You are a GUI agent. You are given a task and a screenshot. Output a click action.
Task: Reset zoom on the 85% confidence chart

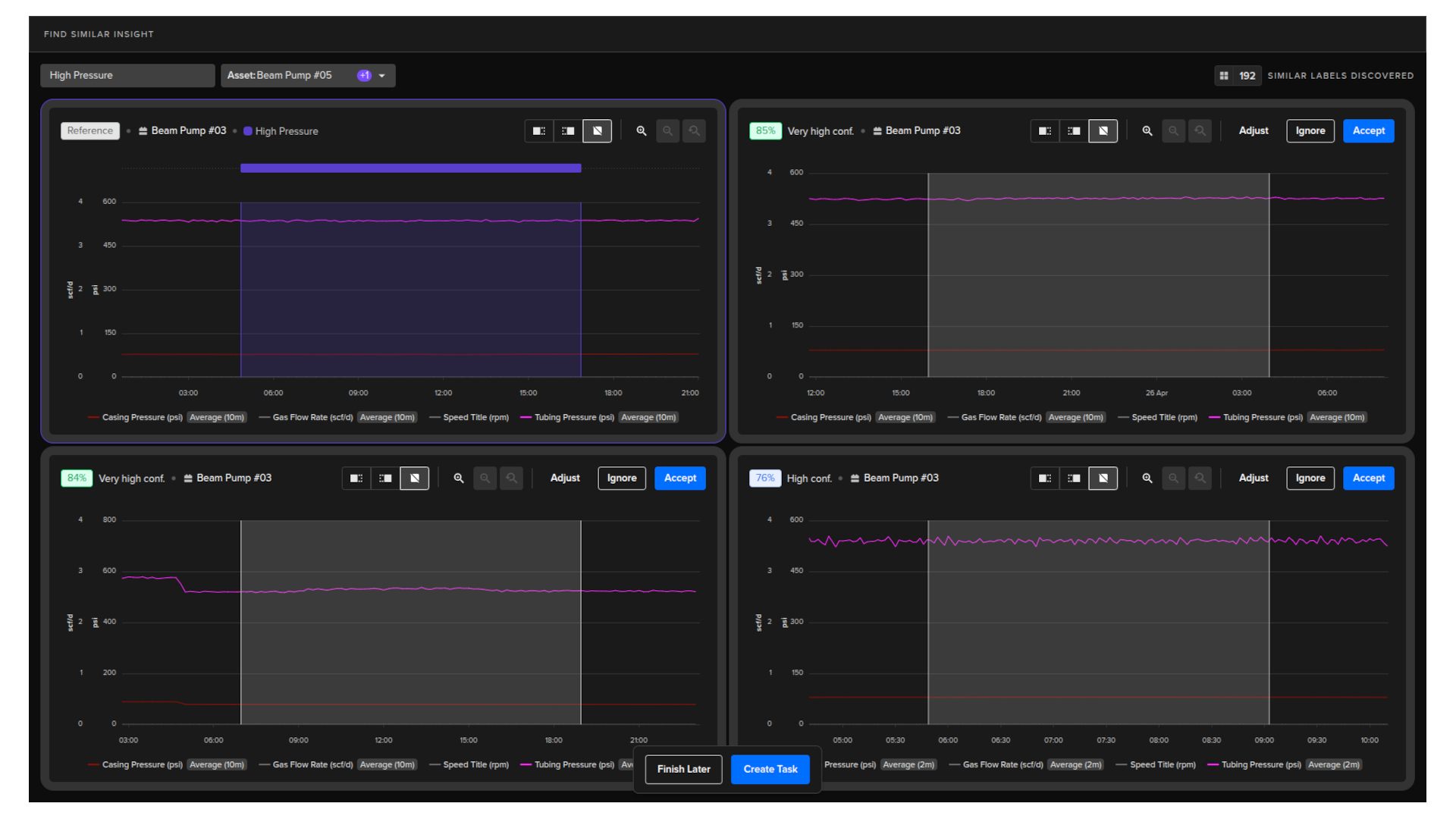click(x=1200, y=131)
